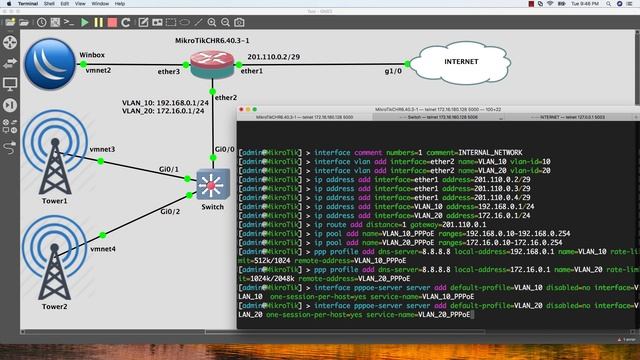Select the Switch node icon

(213, 184)
